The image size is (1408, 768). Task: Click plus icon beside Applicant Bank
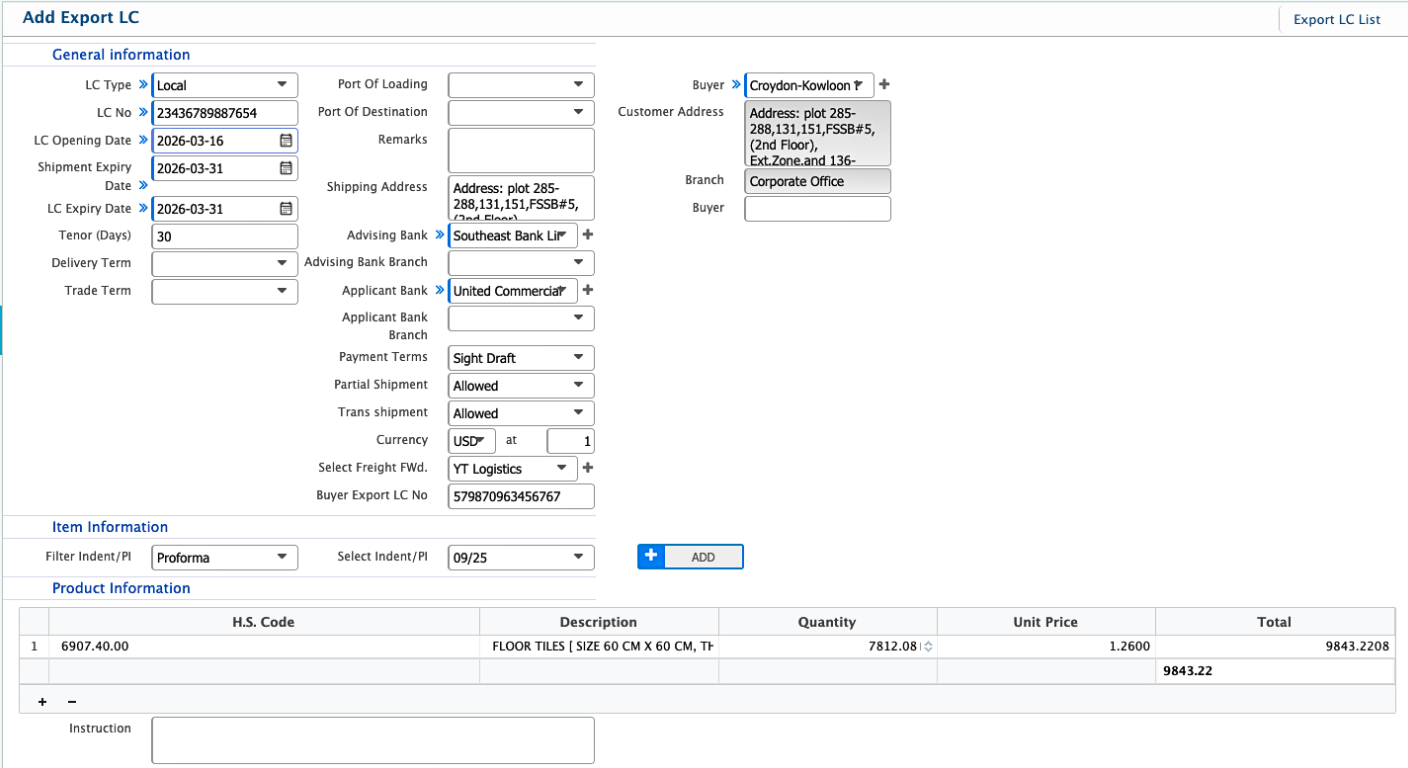(x=588, y=291)
